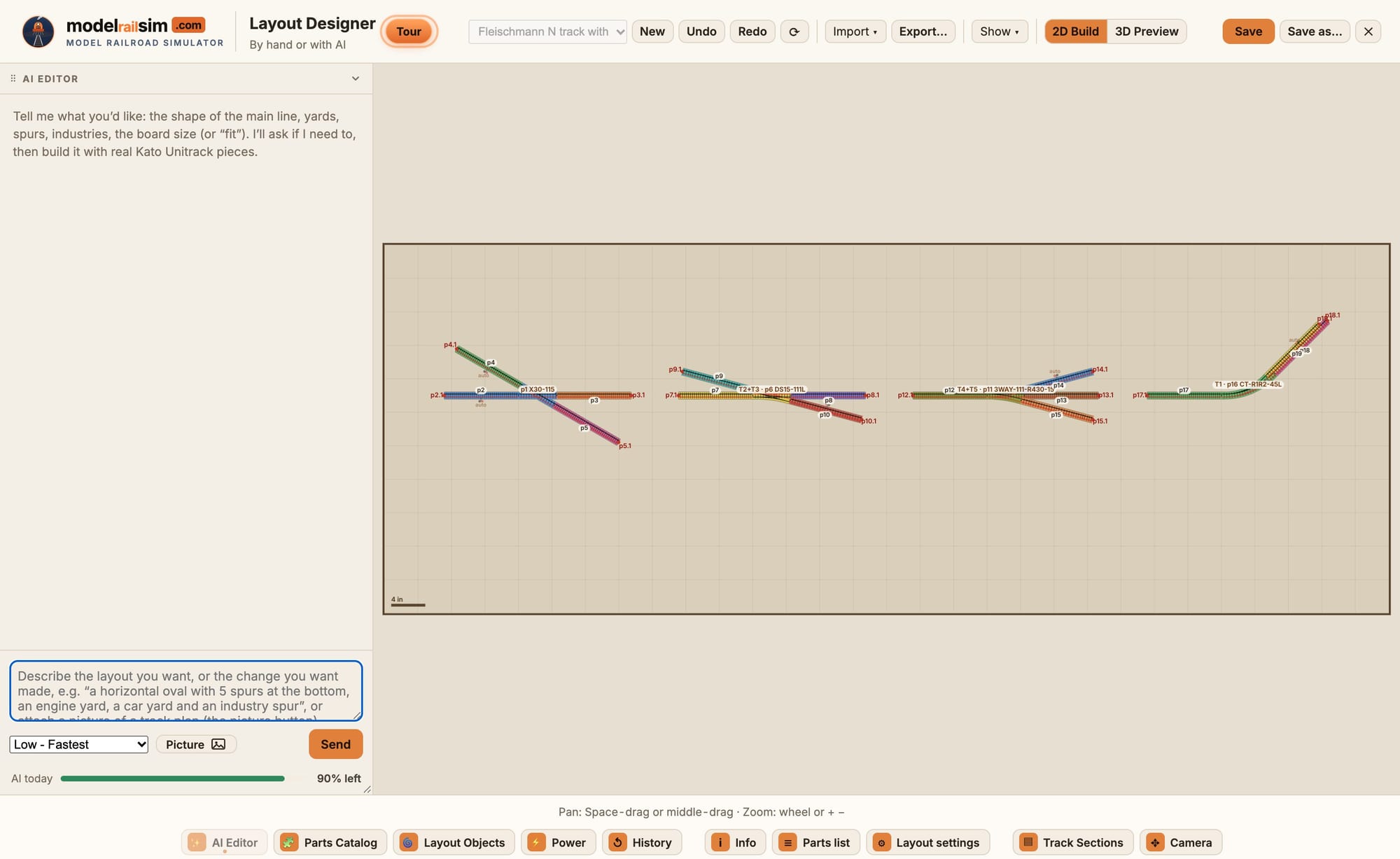Open the Layout Objects panel
This screenshot has width=1400, height=859.
tap(454, 842)
